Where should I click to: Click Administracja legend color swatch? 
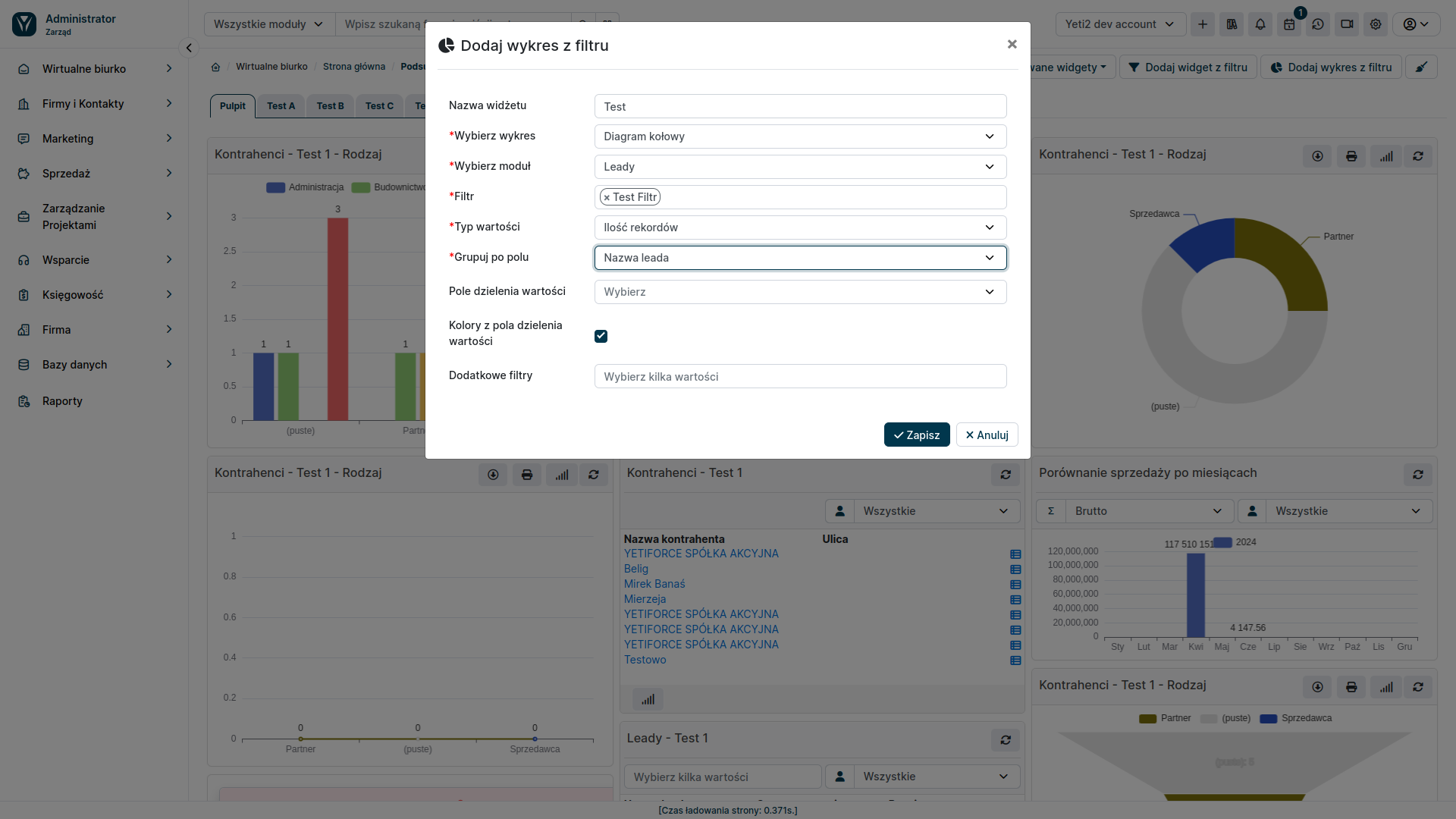coord(275,187)
